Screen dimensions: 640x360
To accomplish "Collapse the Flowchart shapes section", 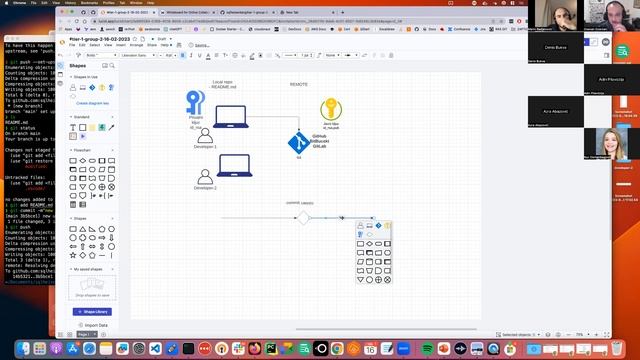I will point(71,150).
